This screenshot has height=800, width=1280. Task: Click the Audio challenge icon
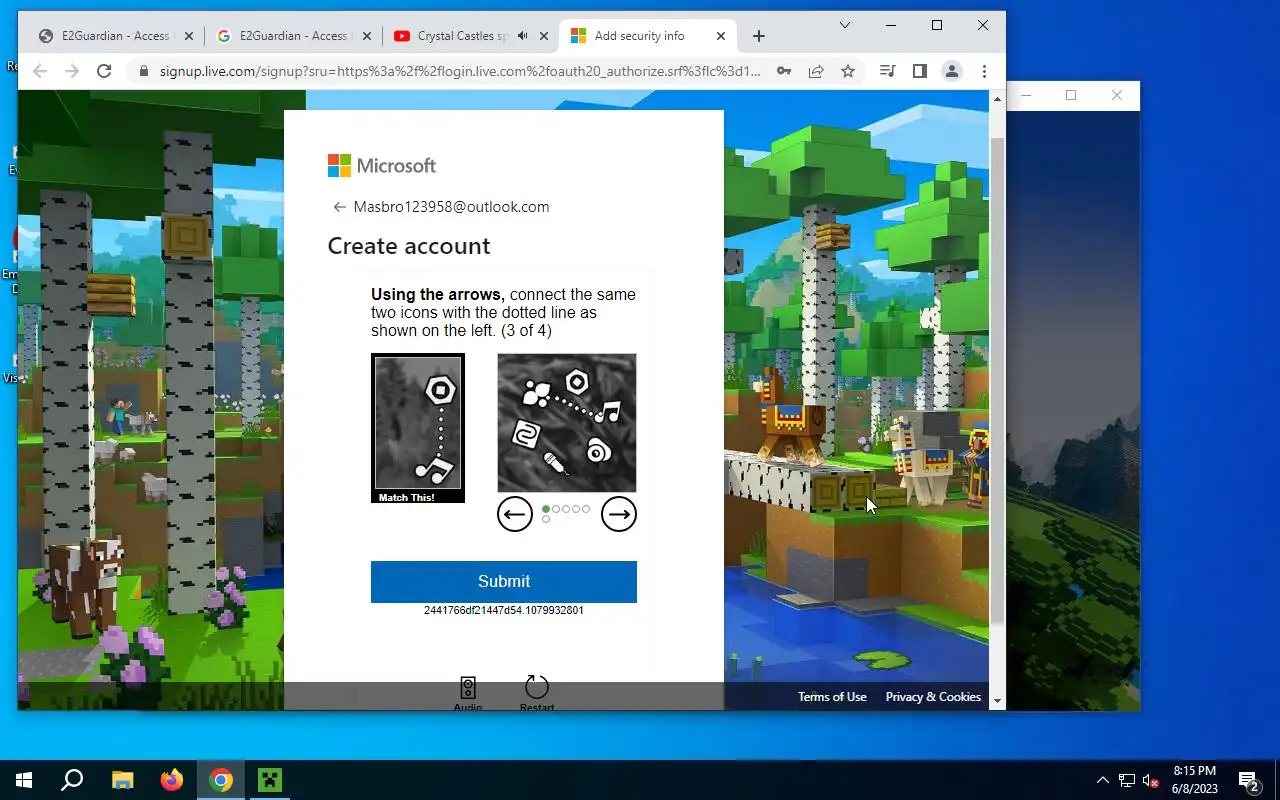pyautogui.click(x=468, y=688)
